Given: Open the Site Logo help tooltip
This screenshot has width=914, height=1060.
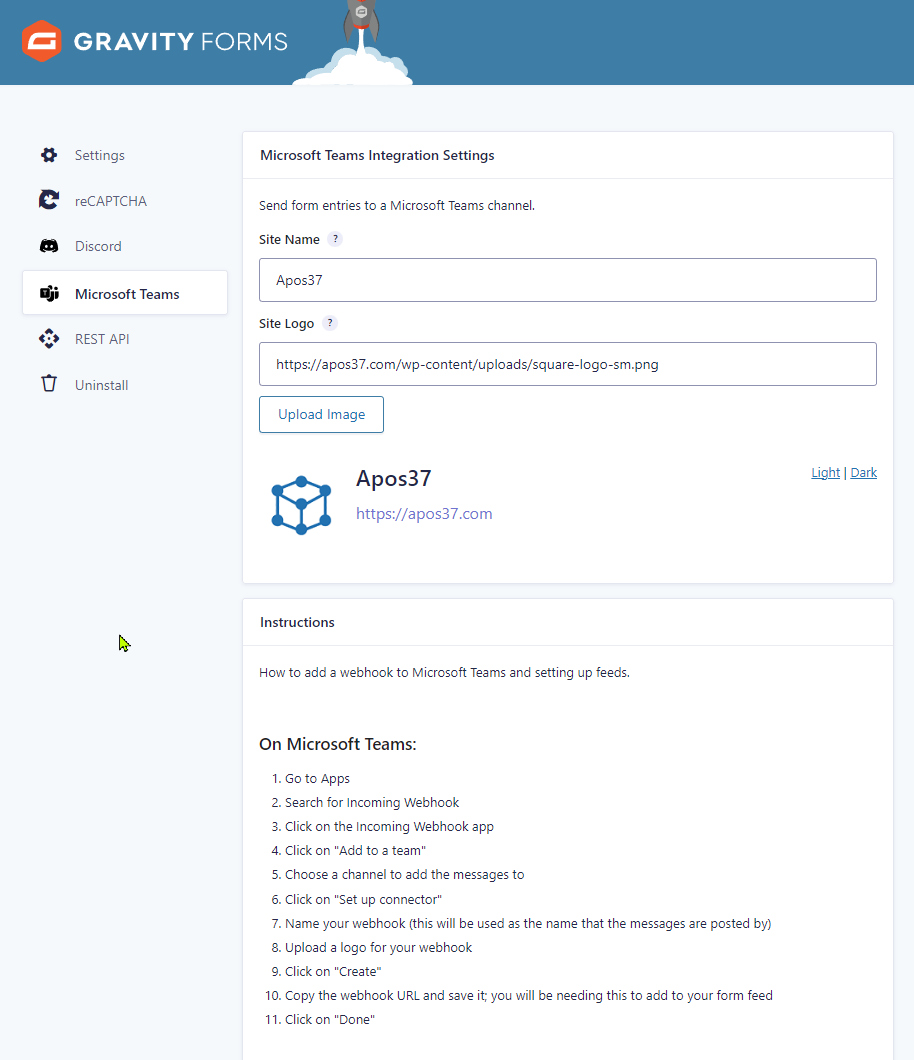Looking at the screenshot, I should [332, 323].
